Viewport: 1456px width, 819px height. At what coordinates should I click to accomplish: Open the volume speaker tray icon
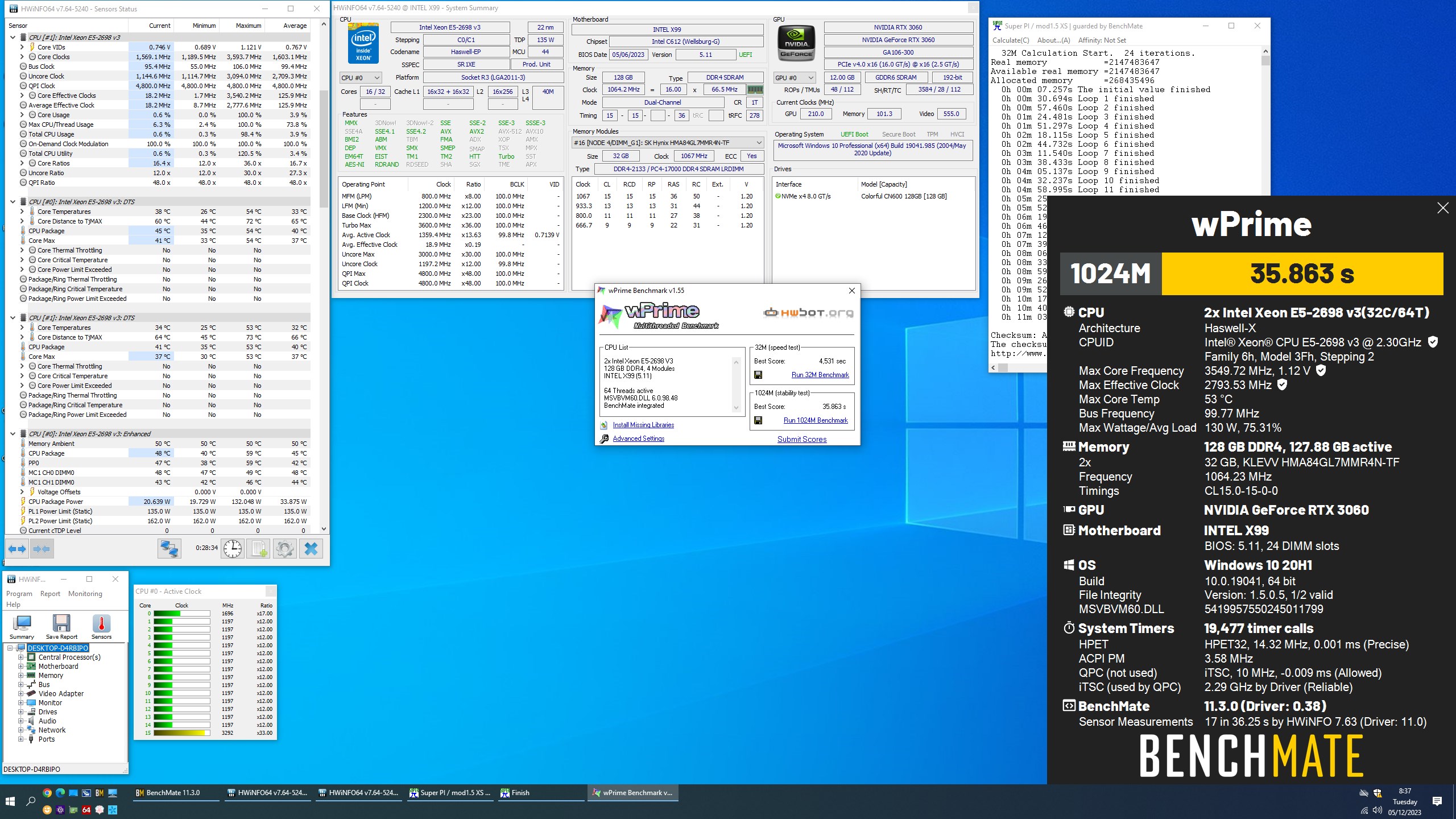tap(1378, 810)
